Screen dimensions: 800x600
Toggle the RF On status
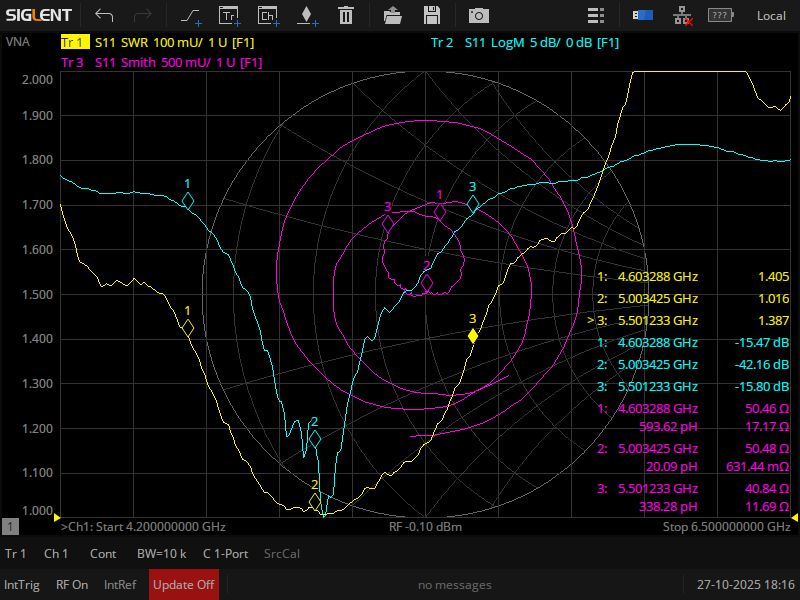72,585
